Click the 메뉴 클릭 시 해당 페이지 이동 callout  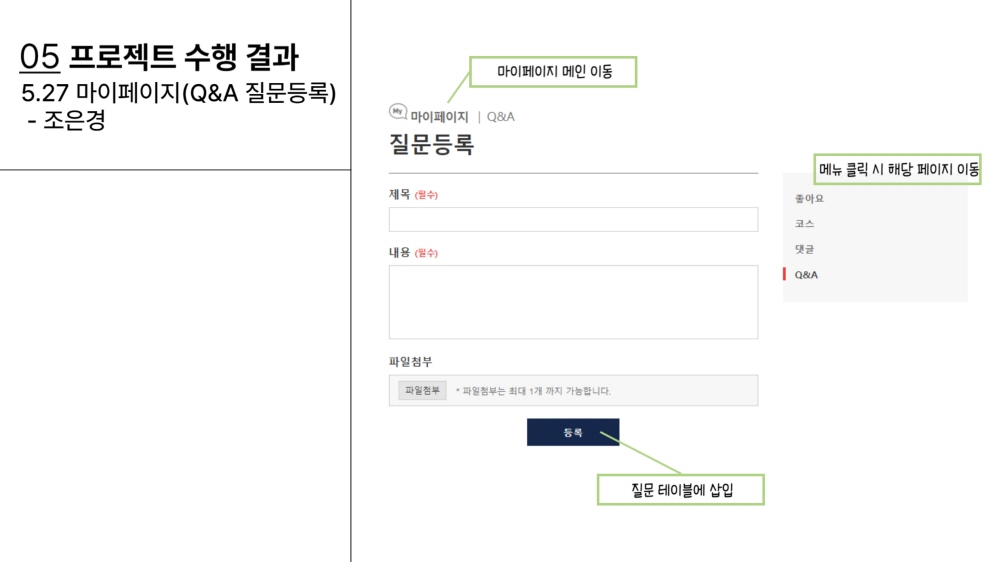point(897,169)
